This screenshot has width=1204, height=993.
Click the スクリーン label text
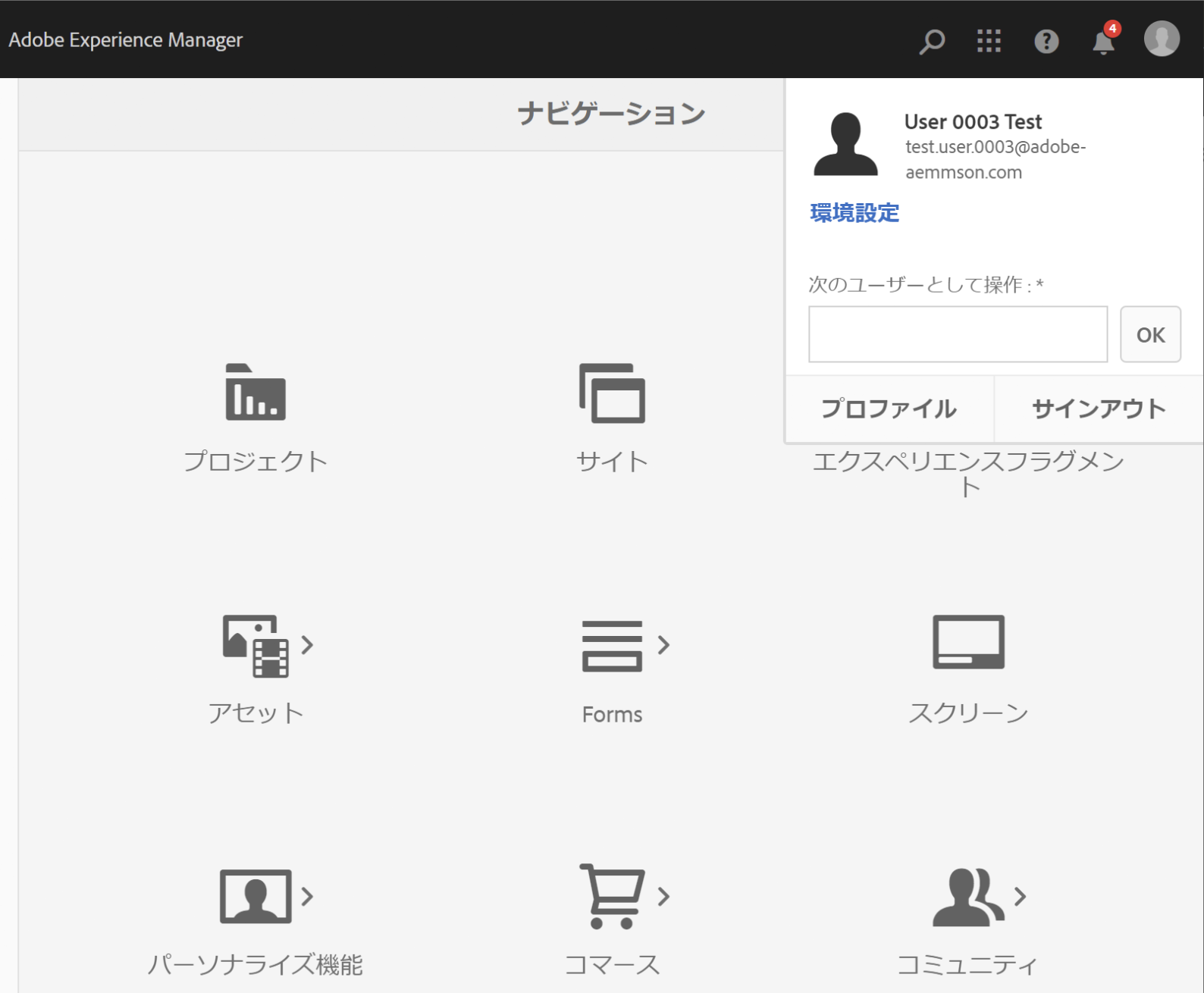tap(968, 713)
